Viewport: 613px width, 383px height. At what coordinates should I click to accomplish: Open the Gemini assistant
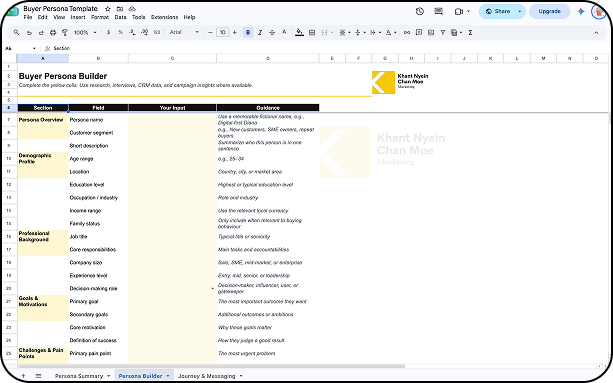[x=581, y=11]
